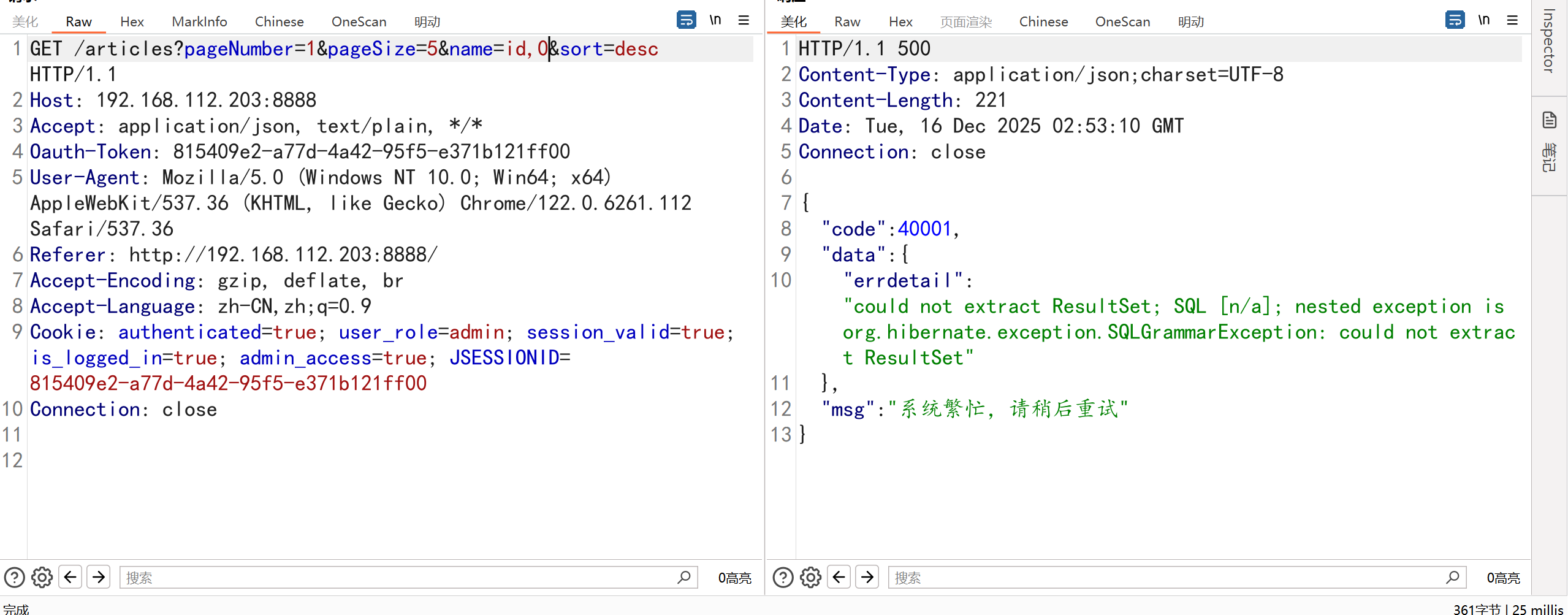Toggle show non-printable \n in request panel
The width and height of the screenshot is (1568, 615).
coord(715,20)
